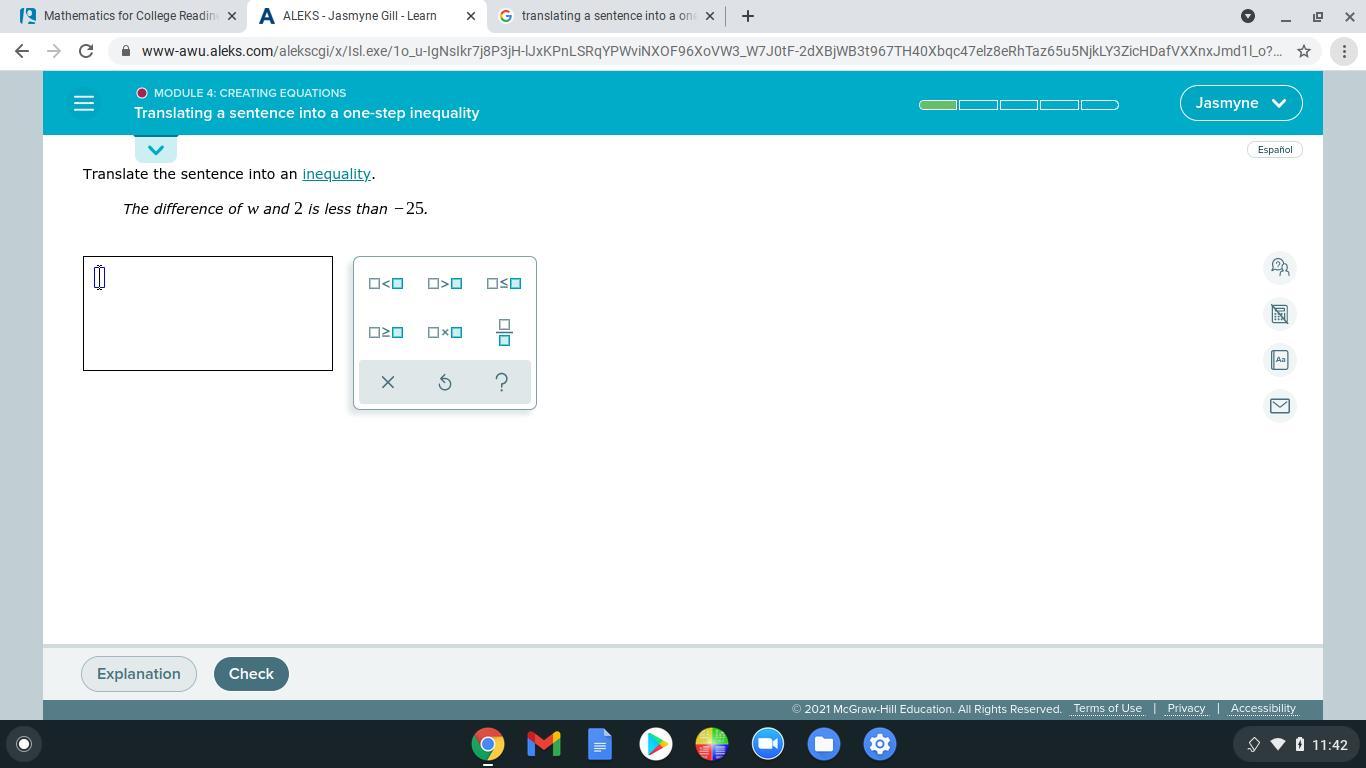This screenshot has width=1366, height=768.
Task: Open the keypad help question mark
Action: click(502, 382)
